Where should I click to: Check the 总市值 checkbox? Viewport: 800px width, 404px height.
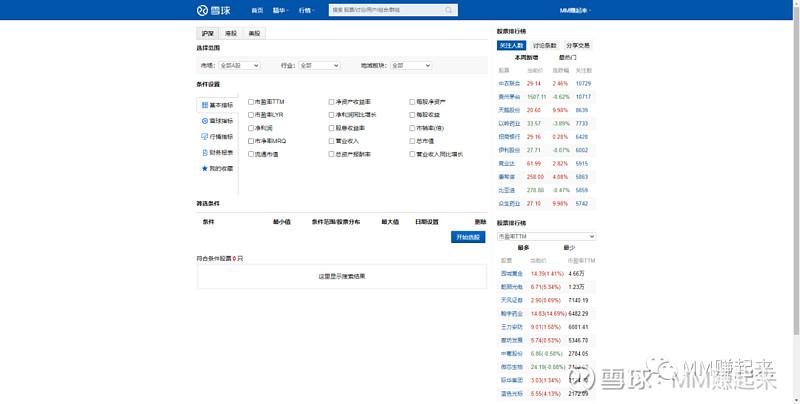(x=412, y=141)
